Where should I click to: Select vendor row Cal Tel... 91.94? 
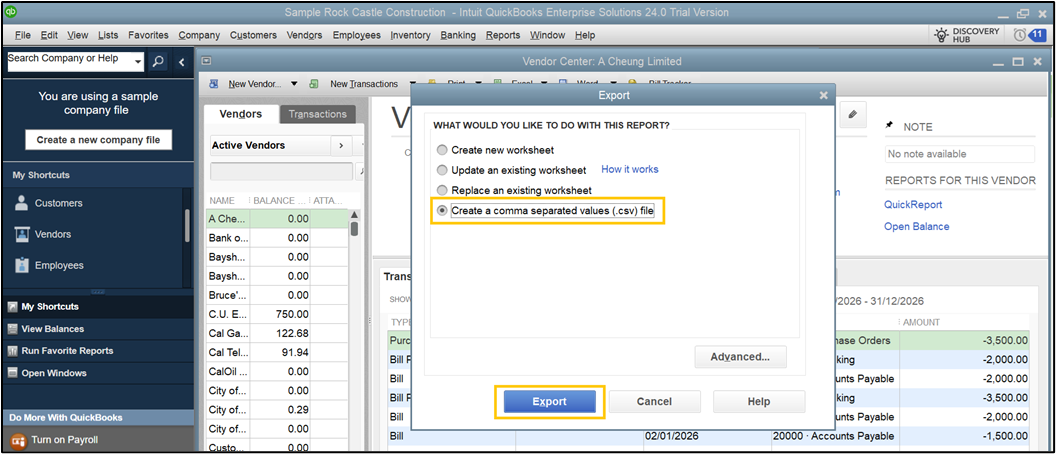click(277, 352)
